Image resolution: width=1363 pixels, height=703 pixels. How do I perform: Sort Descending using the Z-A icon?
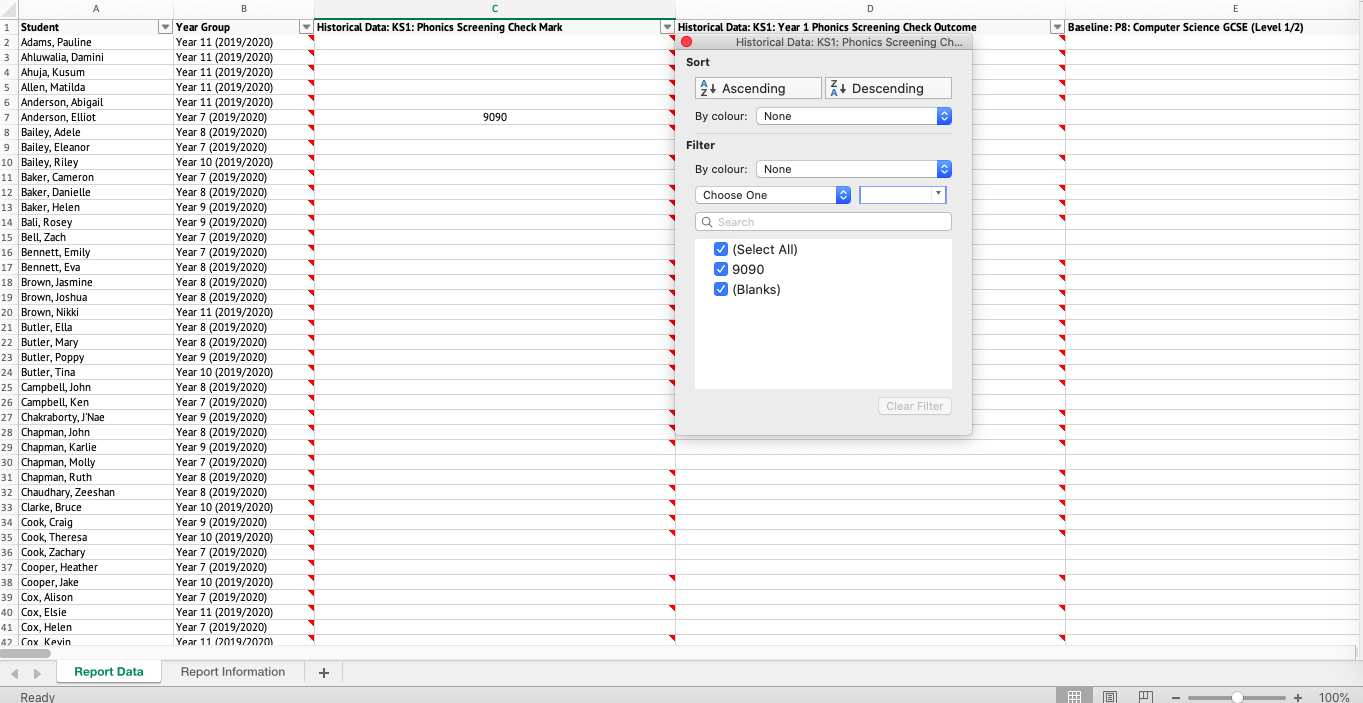click(888, 88)
